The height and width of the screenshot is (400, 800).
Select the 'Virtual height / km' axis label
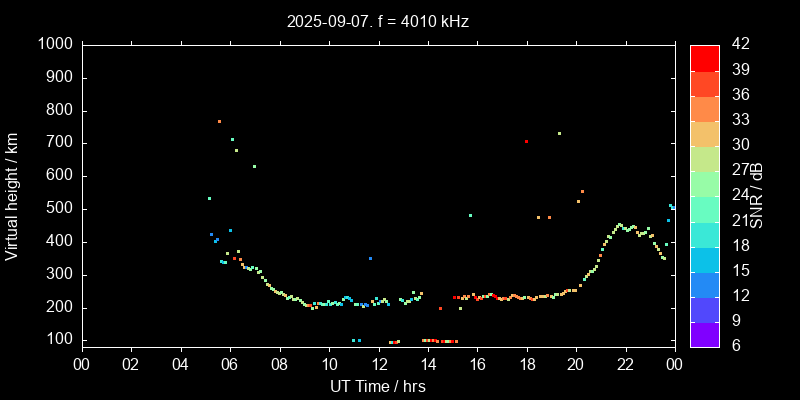pyautogui.click(x=12, y=196)
